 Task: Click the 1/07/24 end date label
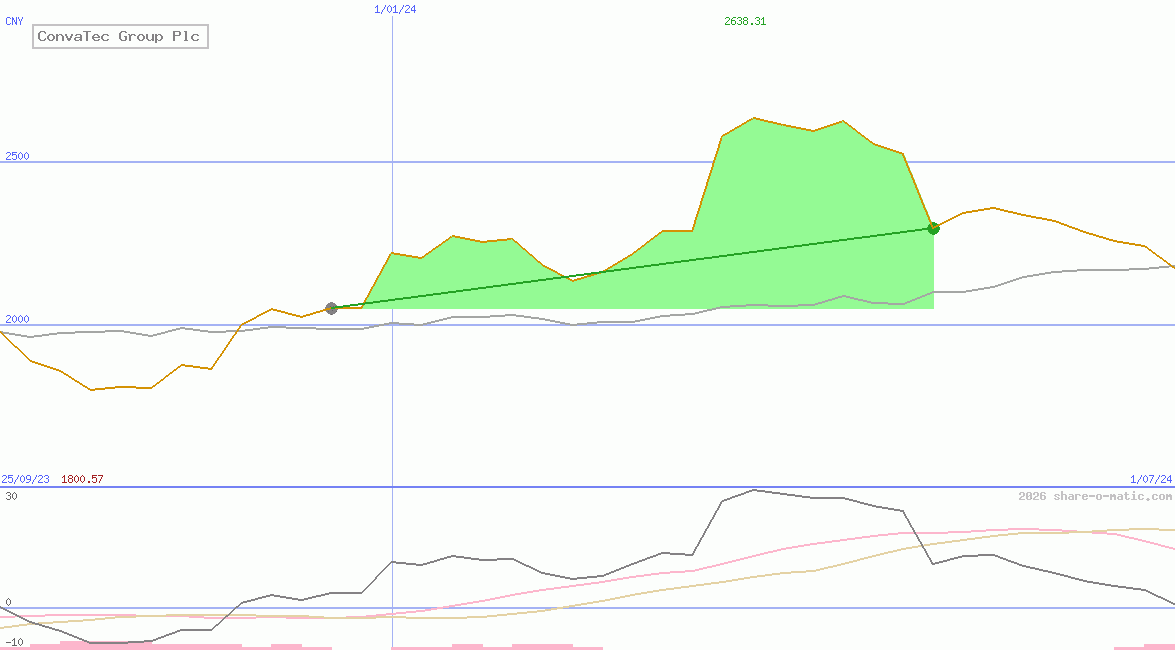coord(1151,479)
